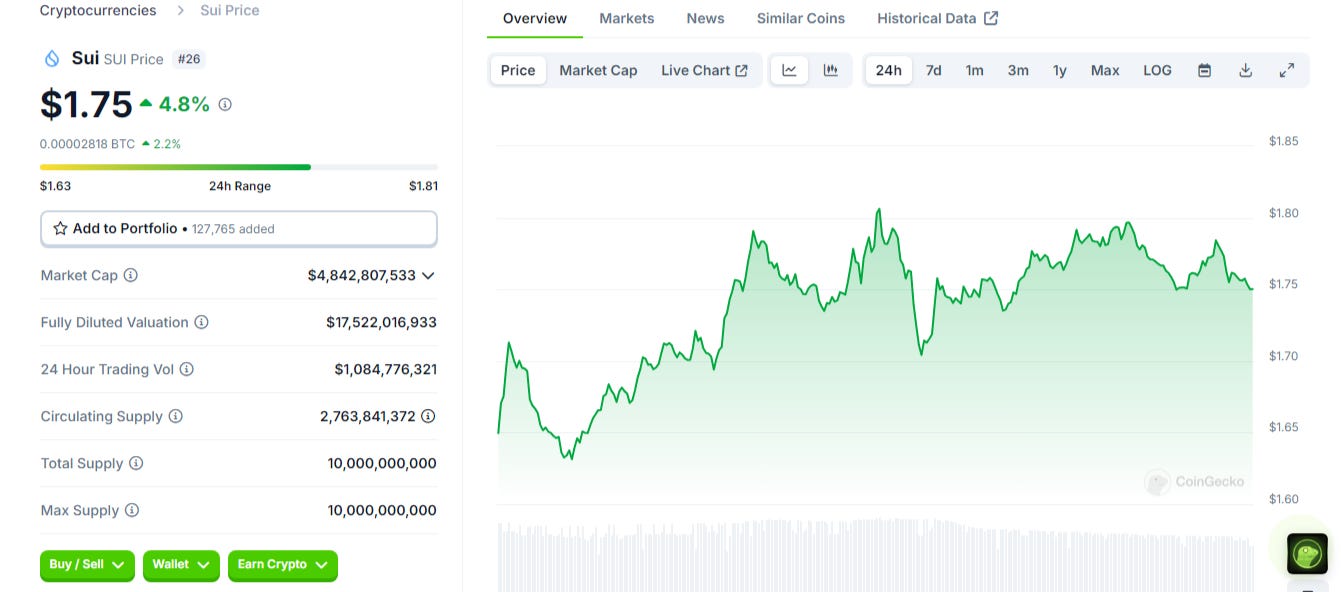Toggle LOG scale on chart
This screenshot has width=1341, height=592.
tap(1157, 70)
